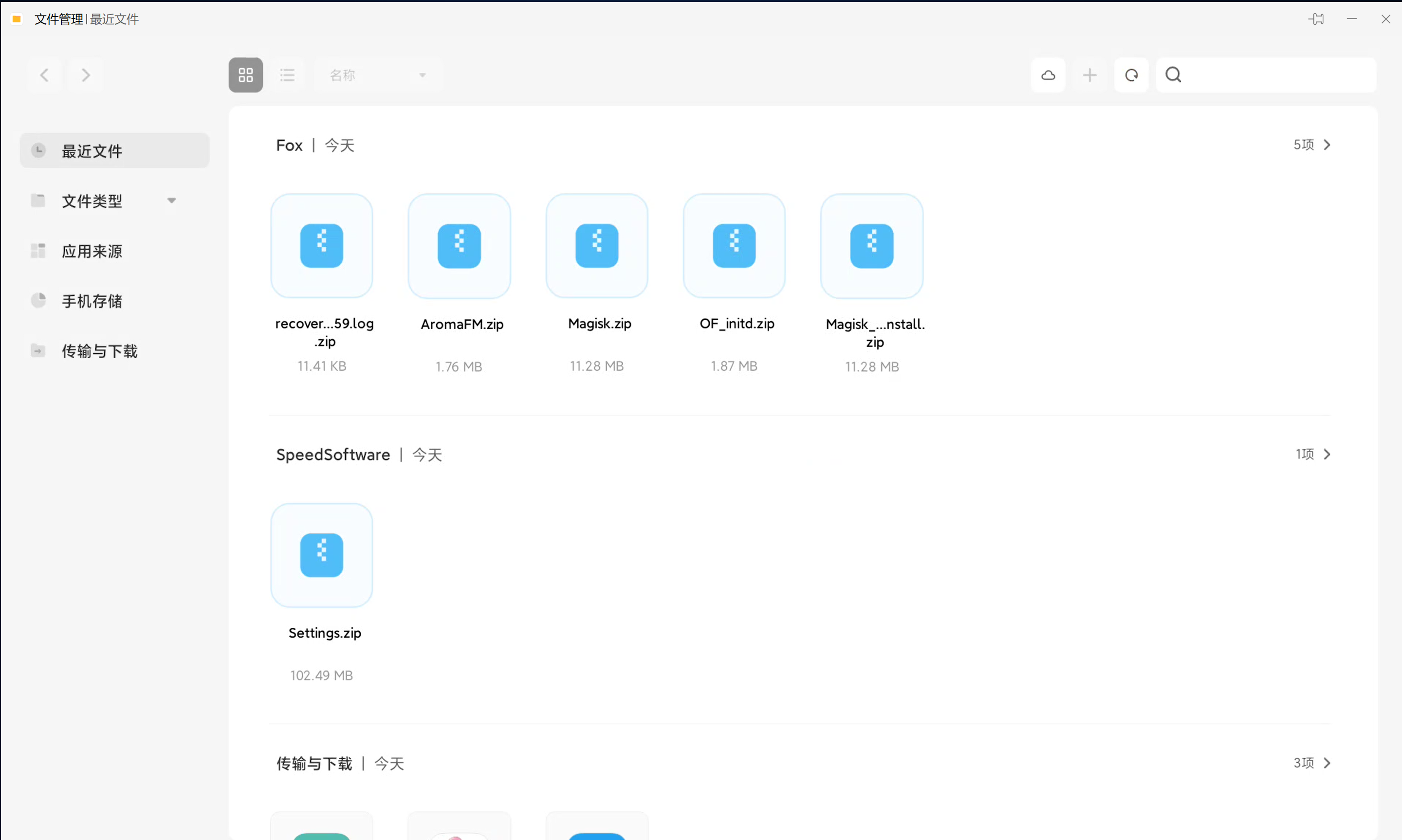The height and width of the screenshot is (840, 1402).
Task: Minimize the file manager window
Action: [1352, 19]
